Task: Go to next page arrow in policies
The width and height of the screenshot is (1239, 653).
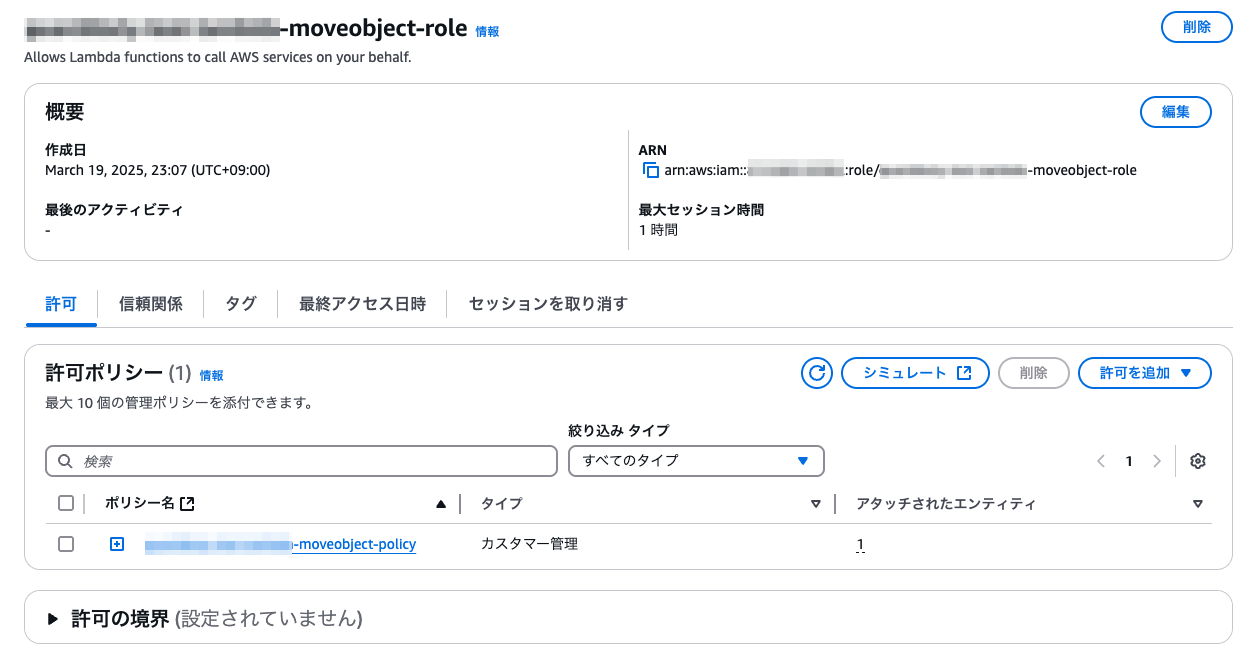Action: [x=1157, y=461]
